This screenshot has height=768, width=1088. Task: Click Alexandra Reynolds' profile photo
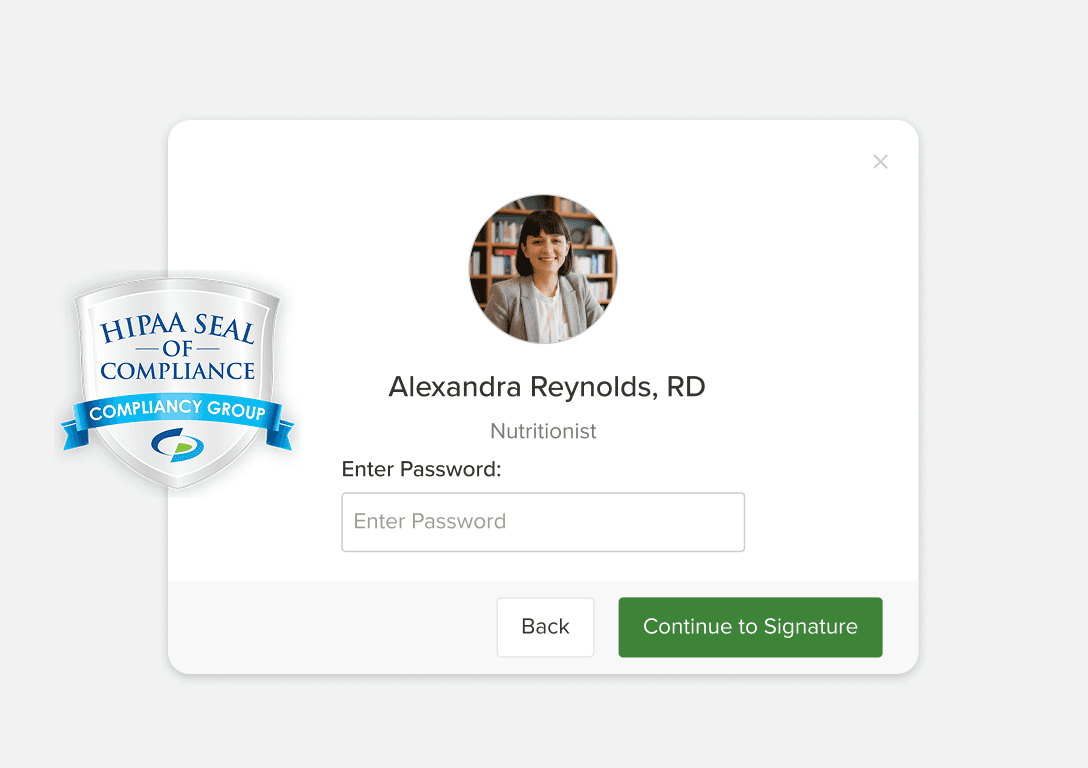tap(543, 269)
